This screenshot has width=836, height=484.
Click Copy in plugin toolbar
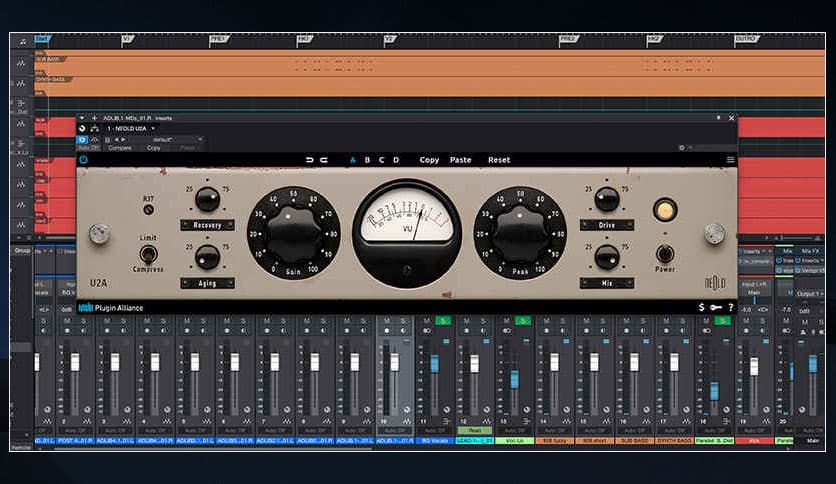click(429, 160)
